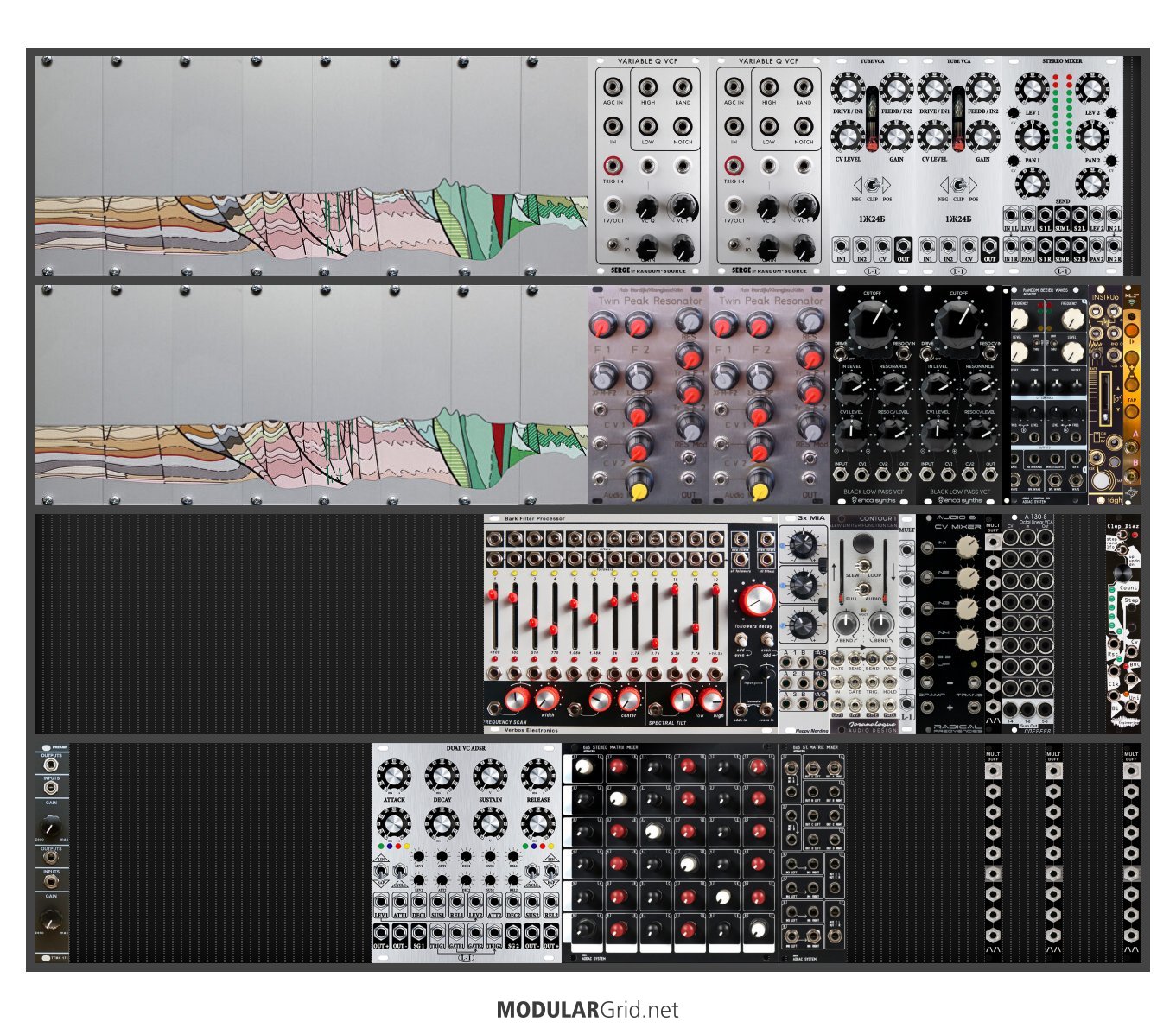Select the Instruo tágh module

point(1106,396)
